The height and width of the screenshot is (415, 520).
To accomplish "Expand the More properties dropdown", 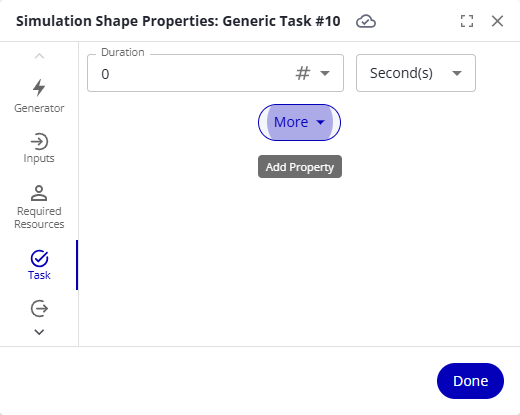I will (299, 122).
